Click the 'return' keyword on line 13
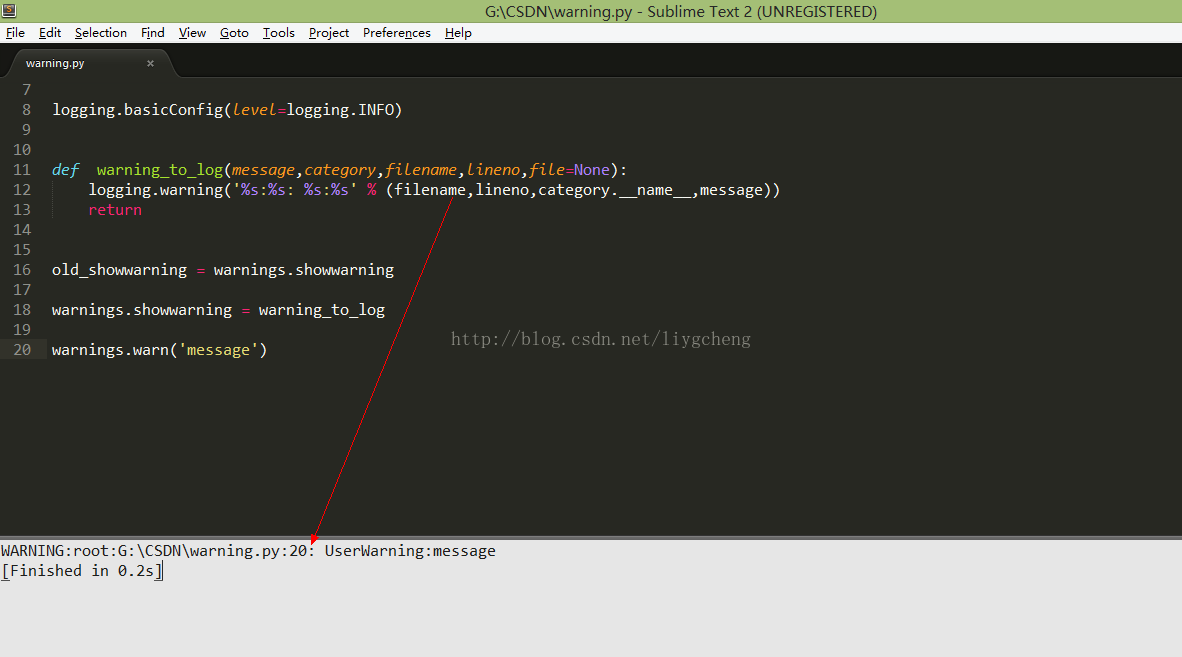This screenshot has height=657, width=1182. point(115,210)
